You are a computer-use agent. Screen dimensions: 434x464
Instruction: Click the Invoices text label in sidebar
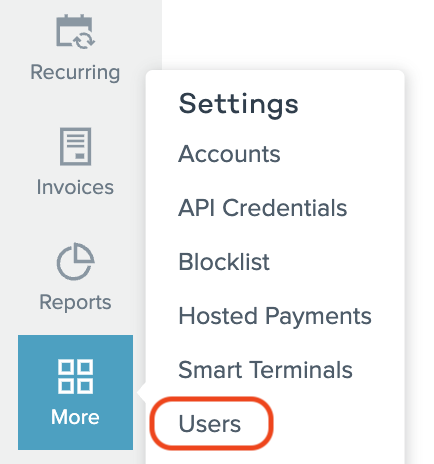point(75,187)
